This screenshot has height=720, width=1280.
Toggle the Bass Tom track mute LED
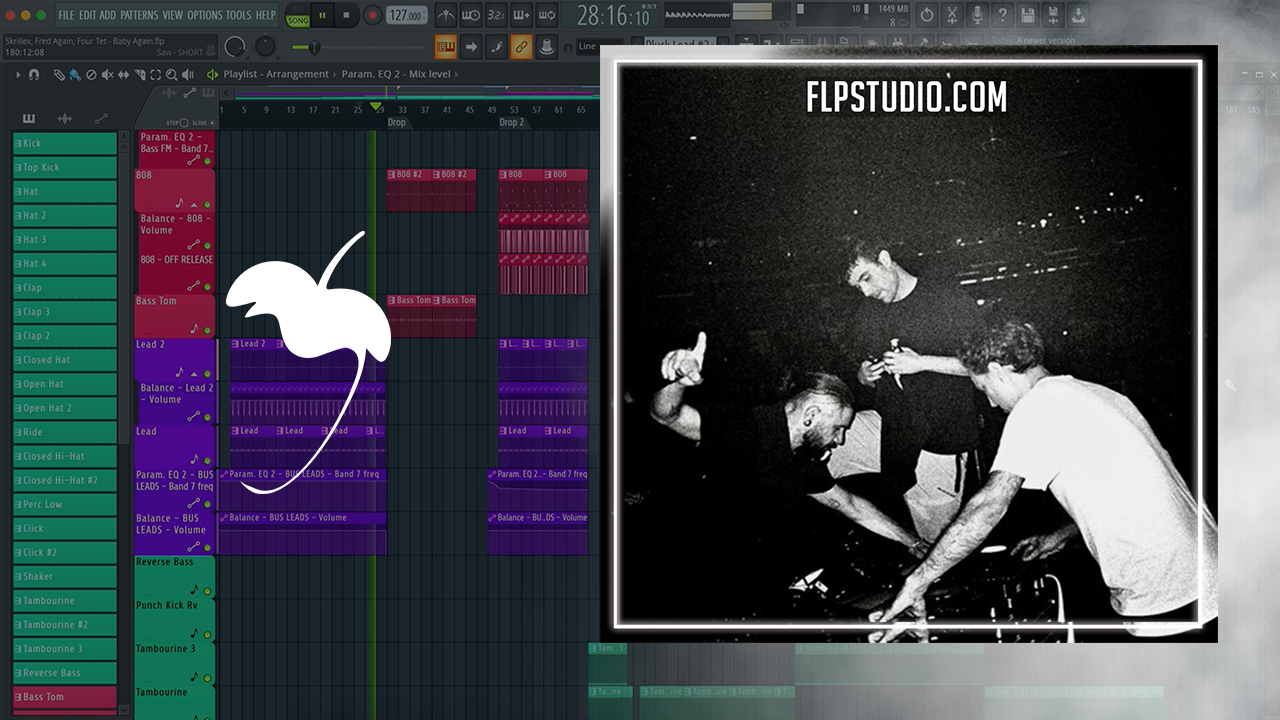pos(208,330)
